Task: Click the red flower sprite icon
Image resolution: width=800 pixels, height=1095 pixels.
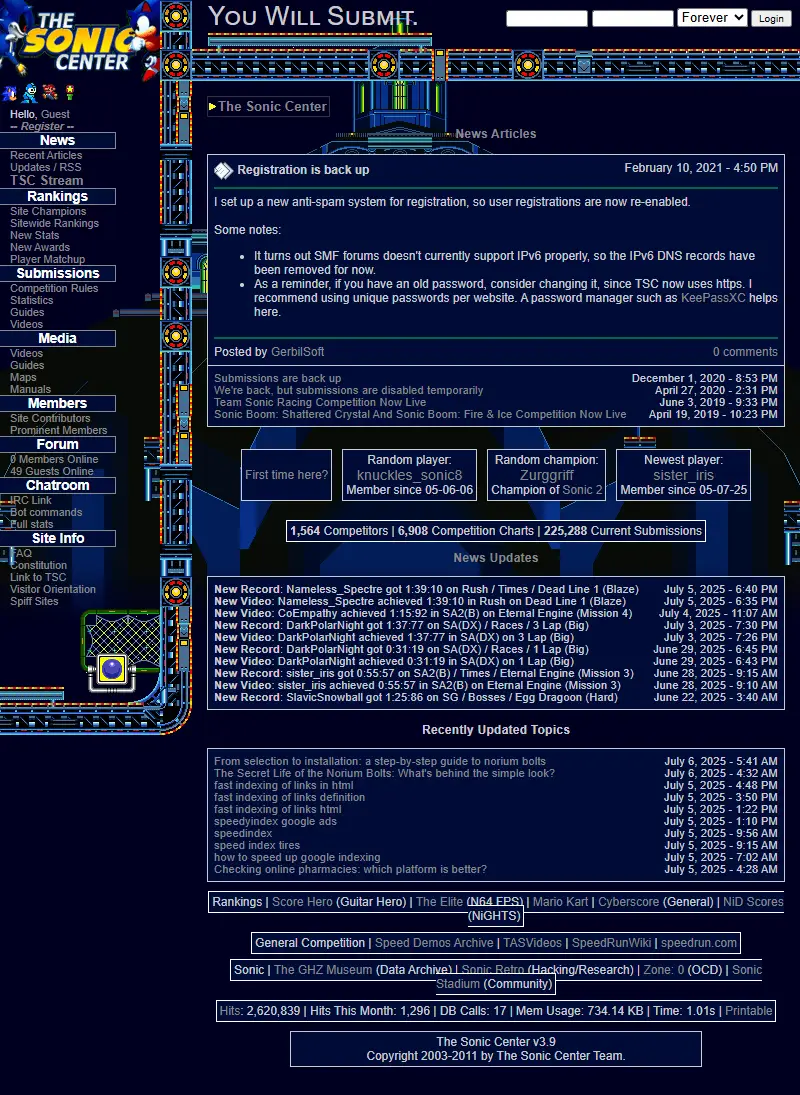Action: [69, 92]
